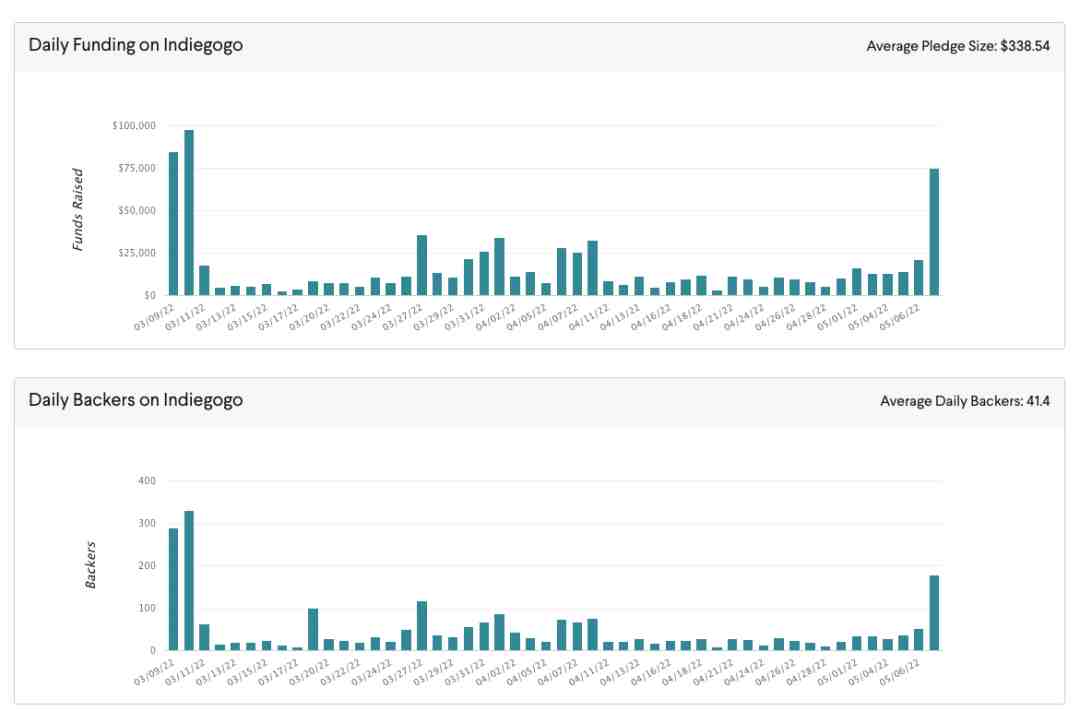Click the Funds Raised axis title
1080x723 pixels.
78,209
